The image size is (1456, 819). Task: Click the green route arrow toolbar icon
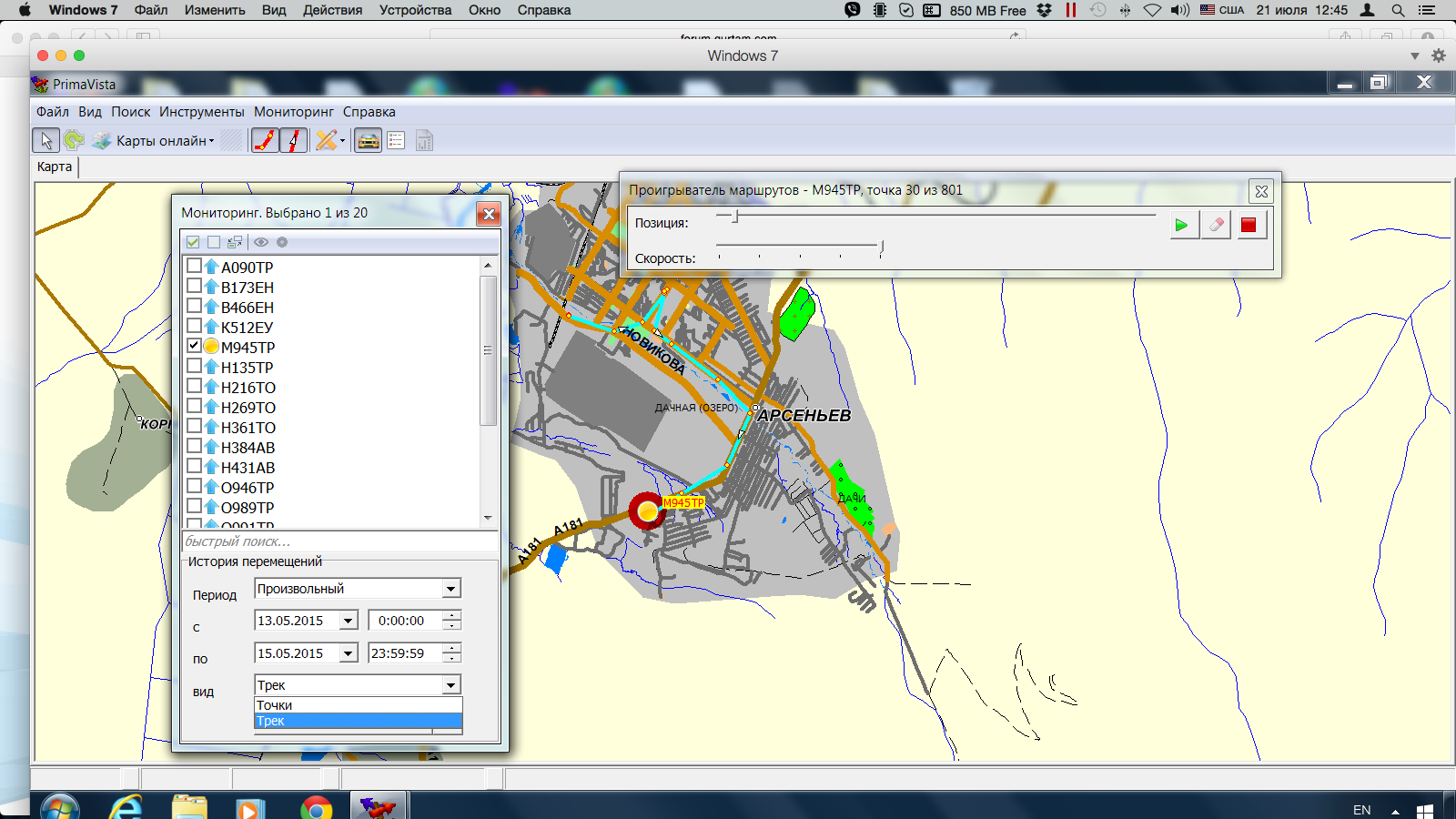pos(74,141)
